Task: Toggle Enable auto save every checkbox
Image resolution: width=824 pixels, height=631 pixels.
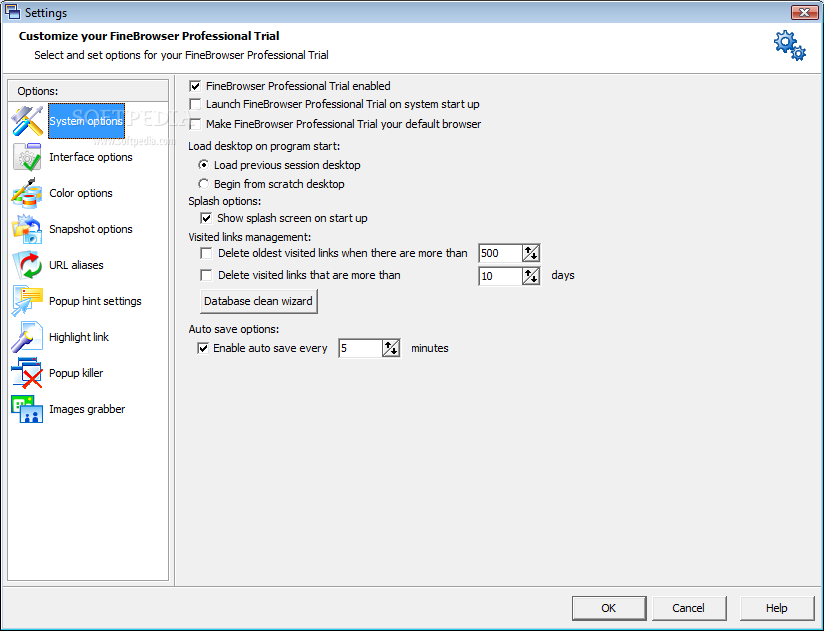Action: tap(203, 348)
